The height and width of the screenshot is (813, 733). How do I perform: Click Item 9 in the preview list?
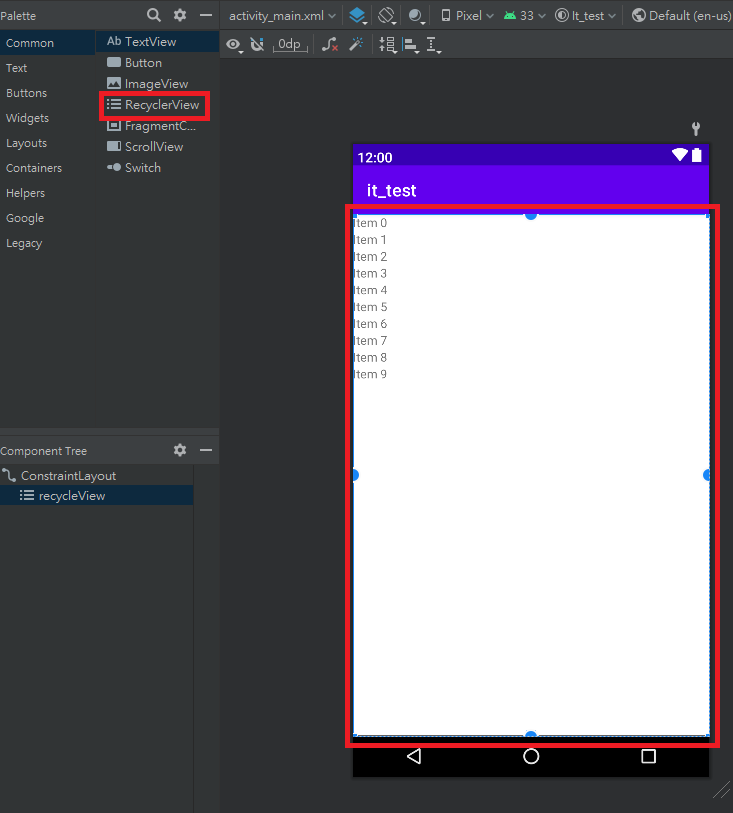370,374
